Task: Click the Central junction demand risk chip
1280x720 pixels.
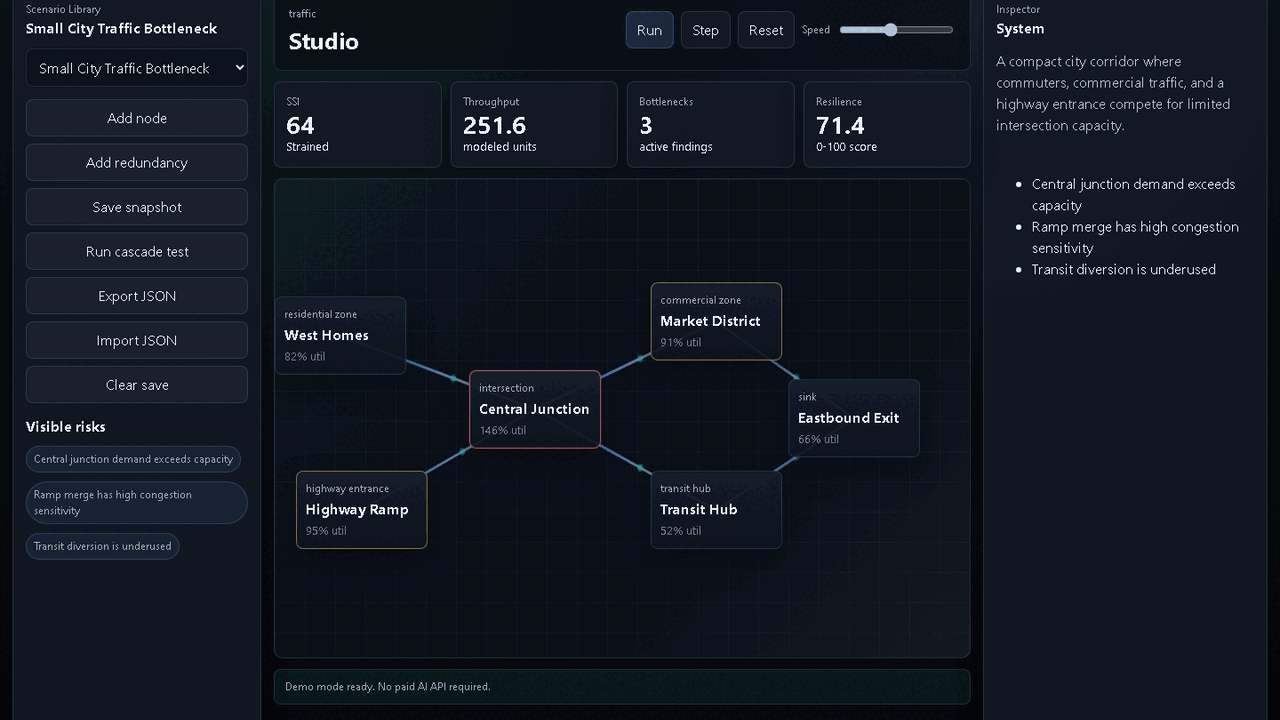Action: 133,459
